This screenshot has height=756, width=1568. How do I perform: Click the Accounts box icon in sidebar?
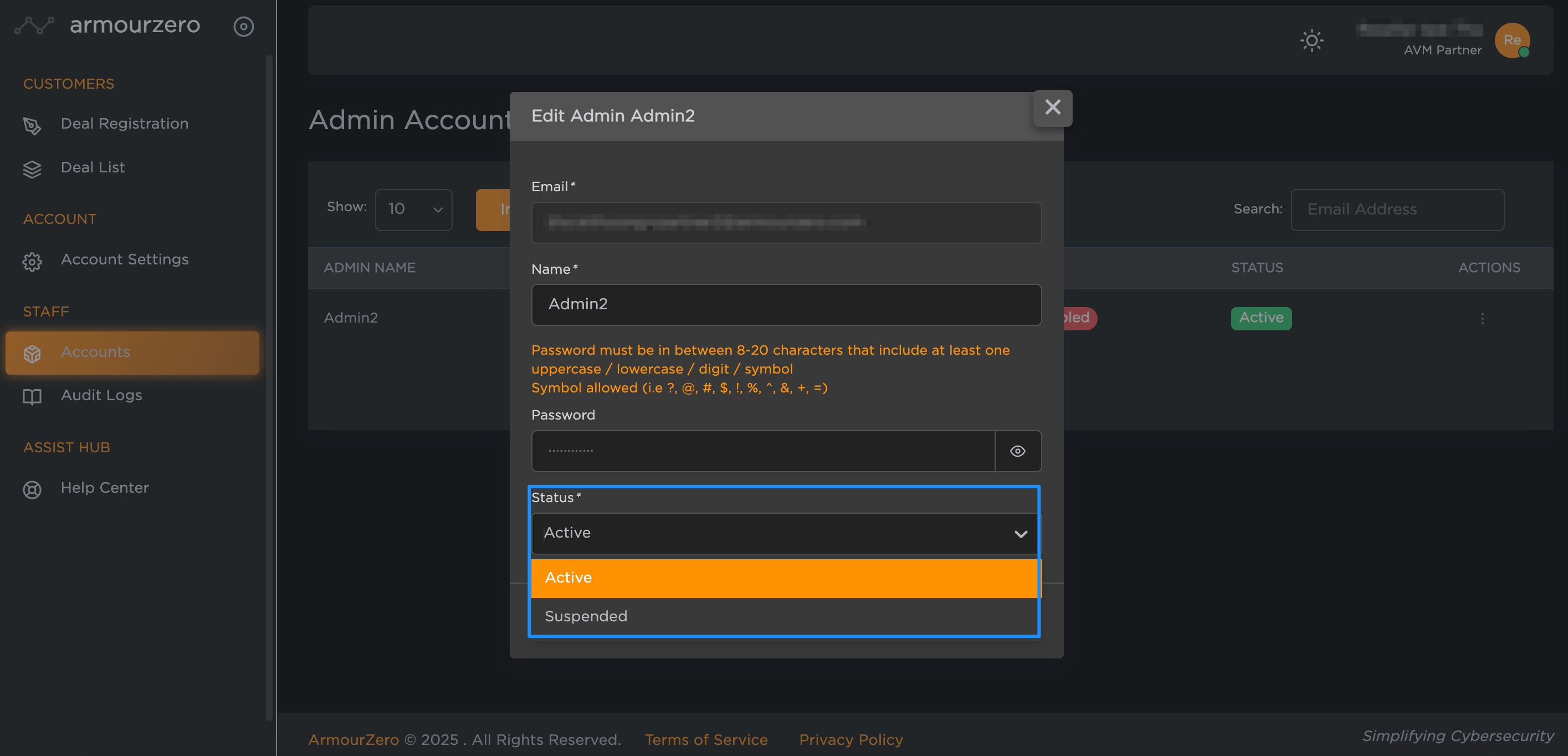(x=32, y=353)
